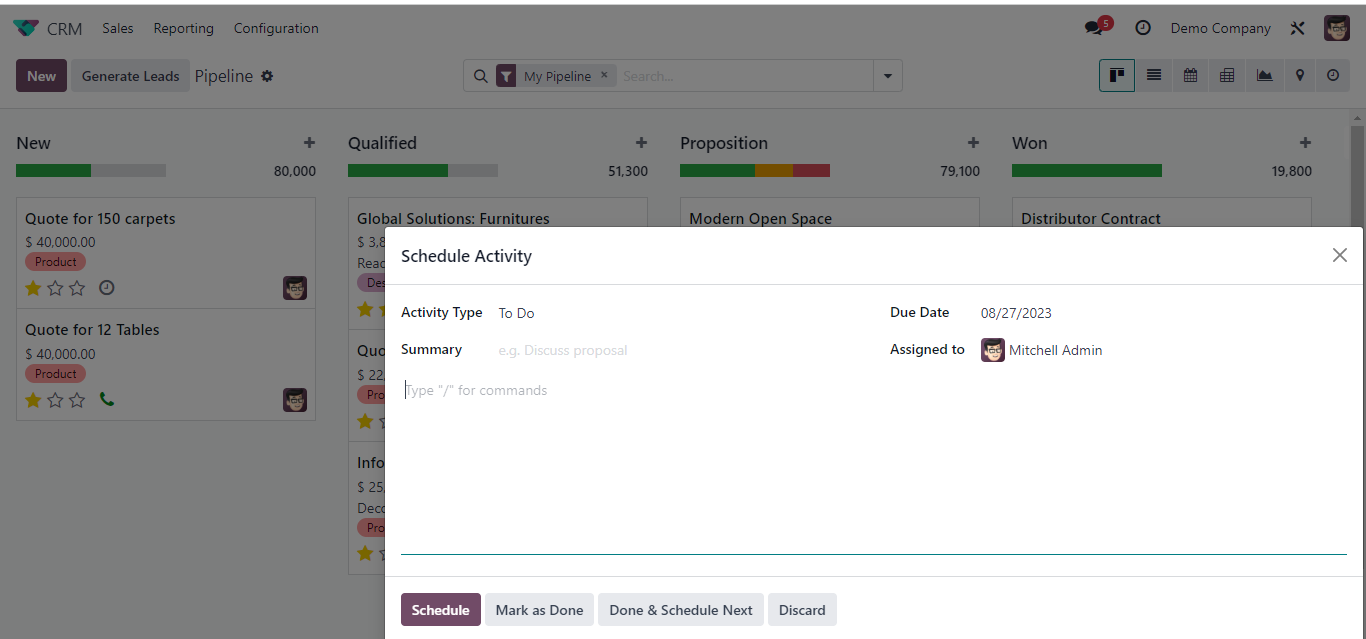Open the Reporting menu
1366x639 pixels.
point(183,28)
